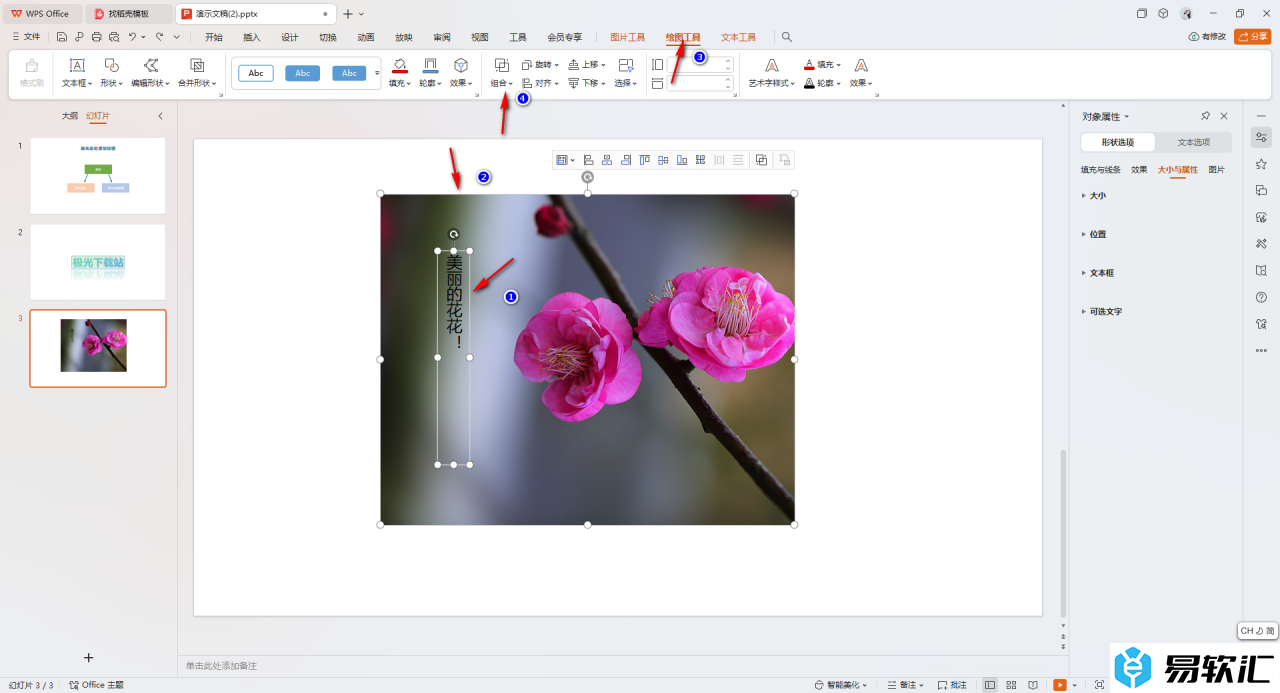1280x693 pixels.
Task: Click align bottom icon in floating toolbar
Action: (682, 160)
